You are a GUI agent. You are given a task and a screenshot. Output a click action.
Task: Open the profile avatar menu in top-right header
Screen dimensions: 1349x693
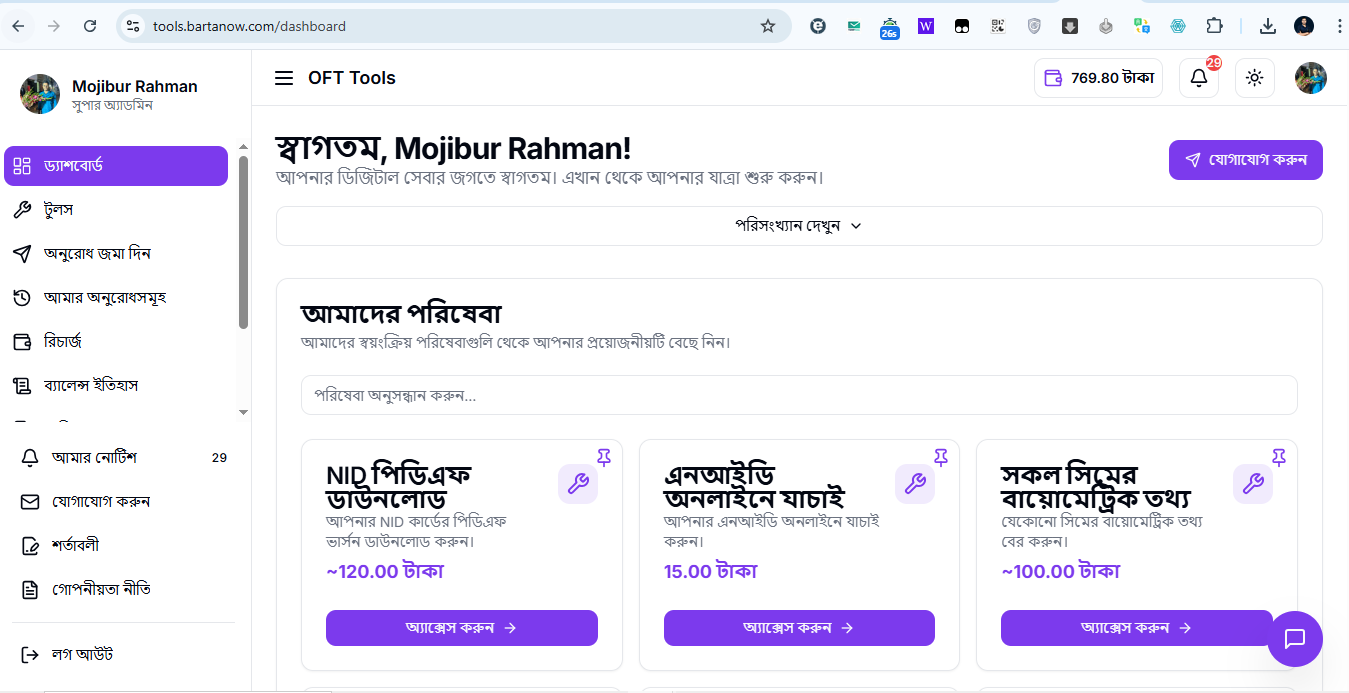1311,78
